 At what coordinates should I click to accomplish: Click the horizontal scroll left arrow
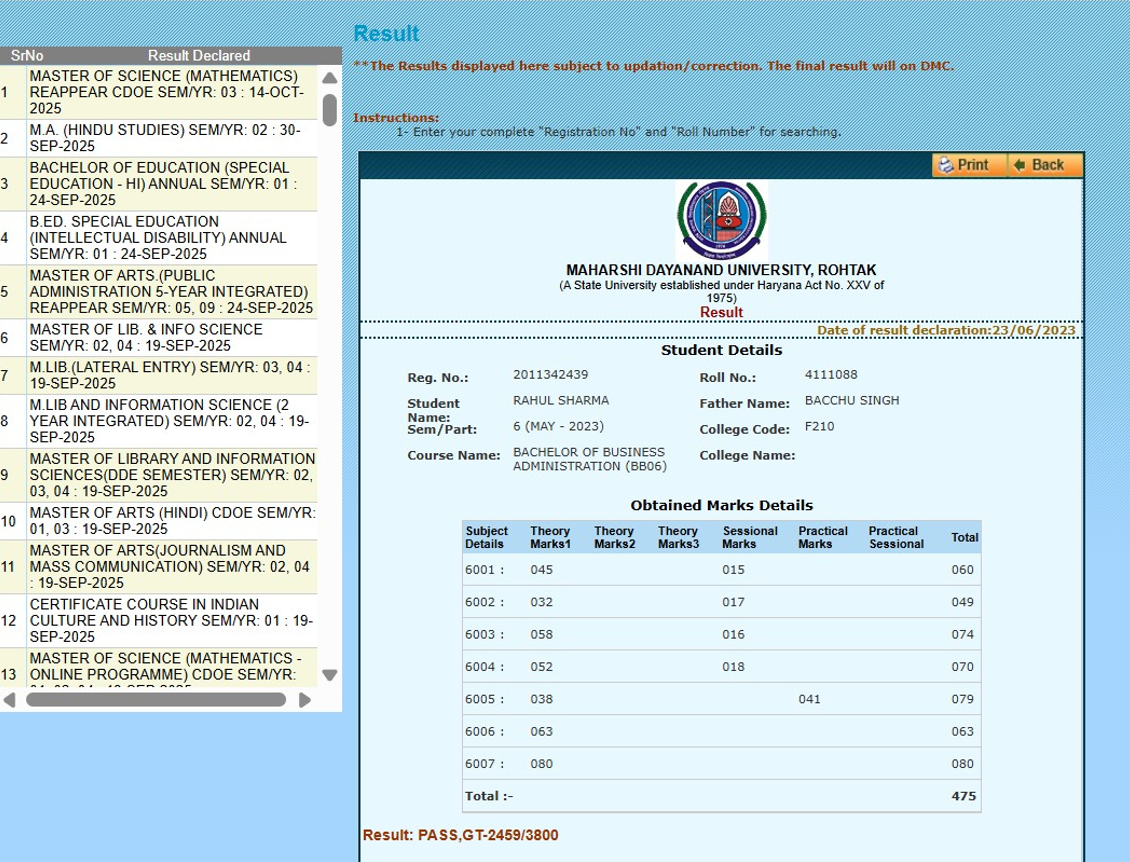(9, 700)
